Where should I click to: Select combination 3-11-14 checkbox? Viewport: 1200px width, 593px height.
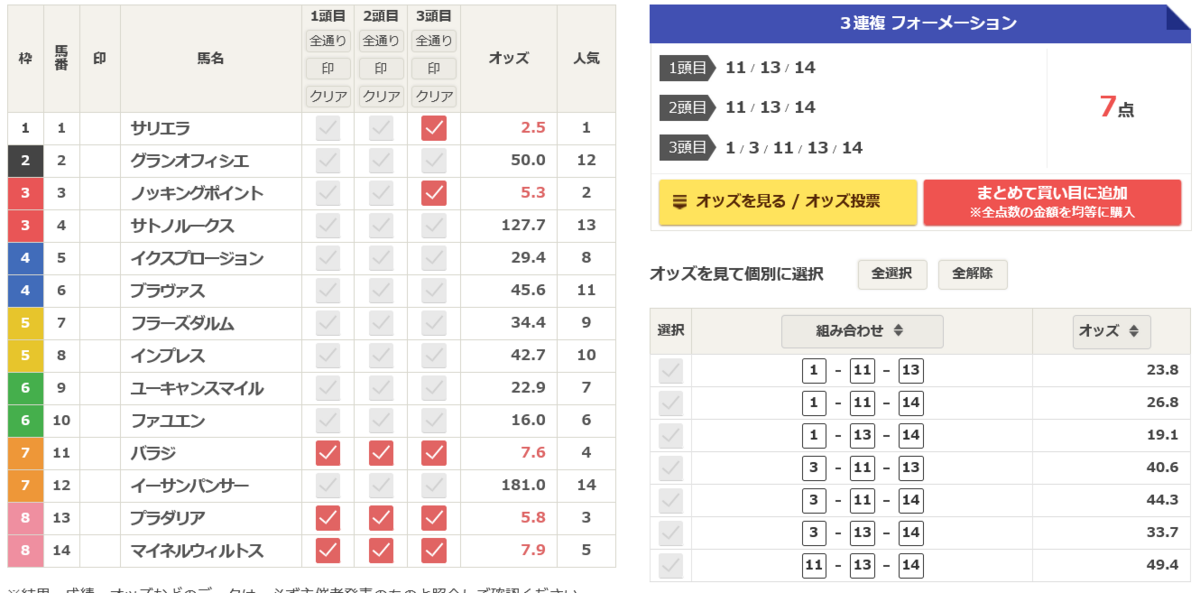(670, 501)
